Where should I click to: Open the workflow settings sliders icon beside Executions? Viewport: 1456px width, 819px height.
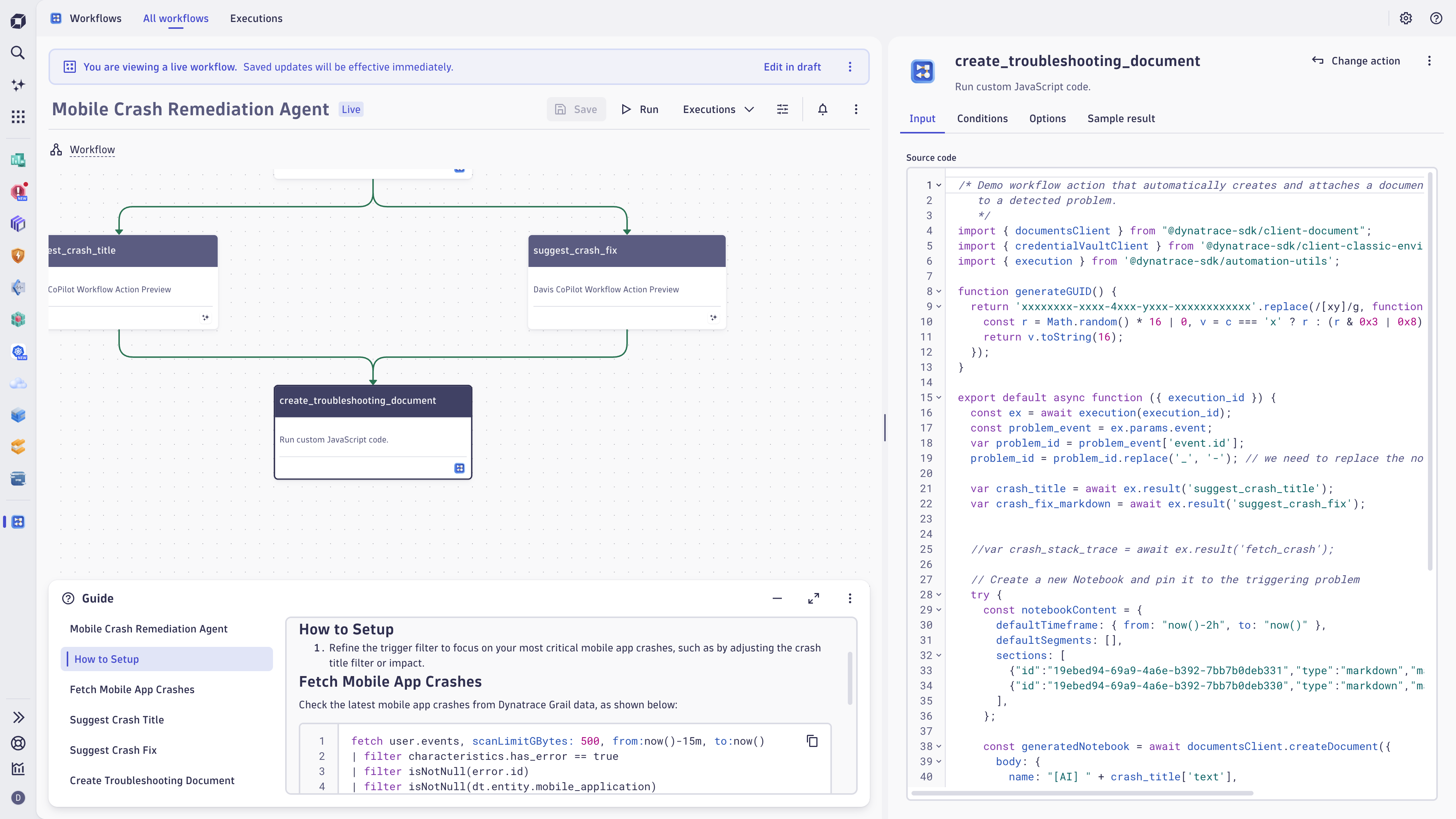[782, 108]
